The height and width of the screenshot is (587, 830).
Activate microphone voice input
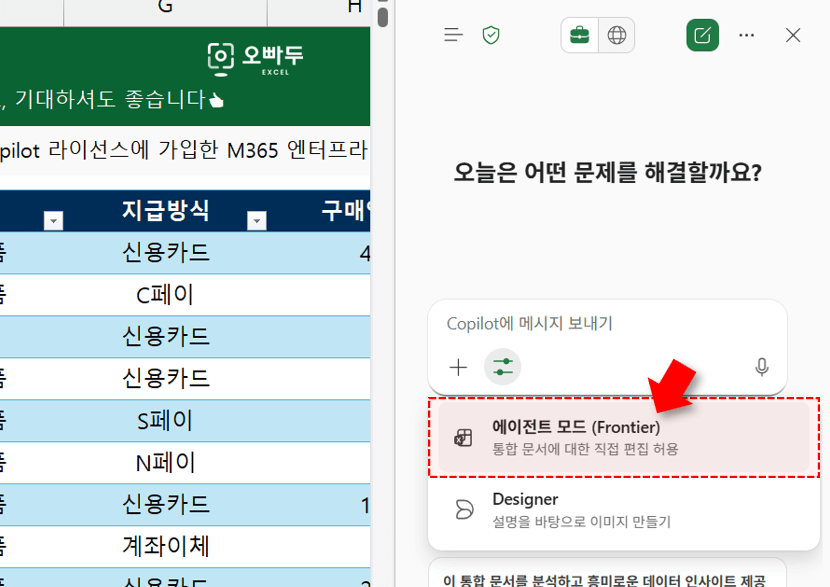(x=762, y=367)
